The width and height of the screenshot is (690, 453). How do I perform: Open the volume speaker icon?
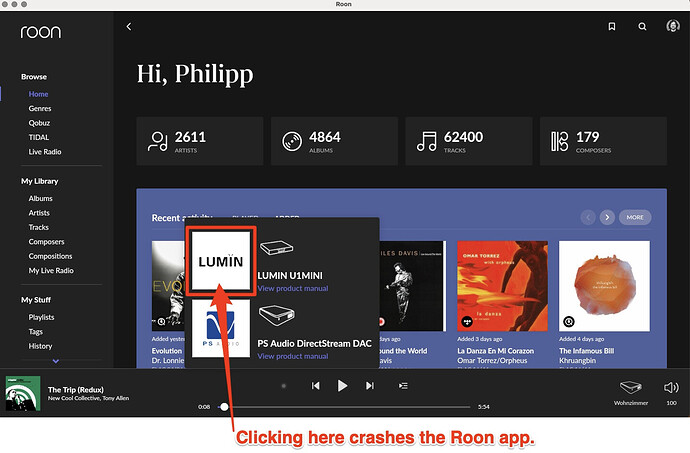tap(671, 387)
